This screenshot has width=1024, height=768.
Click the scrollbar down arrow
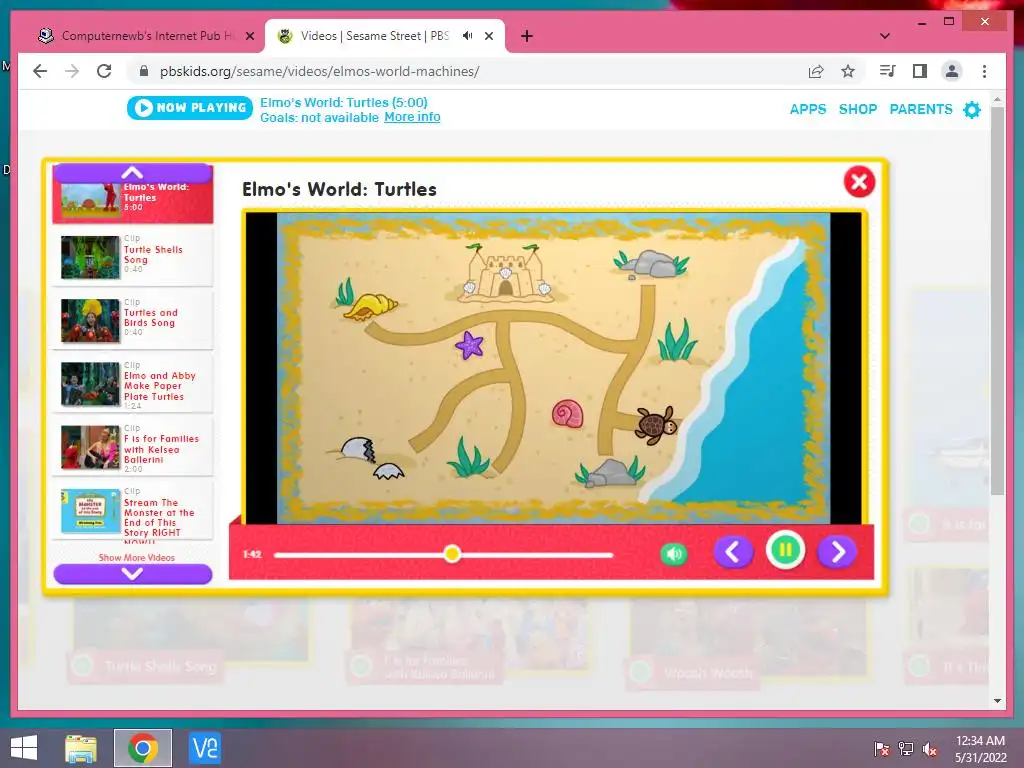(x=997, y=701)
